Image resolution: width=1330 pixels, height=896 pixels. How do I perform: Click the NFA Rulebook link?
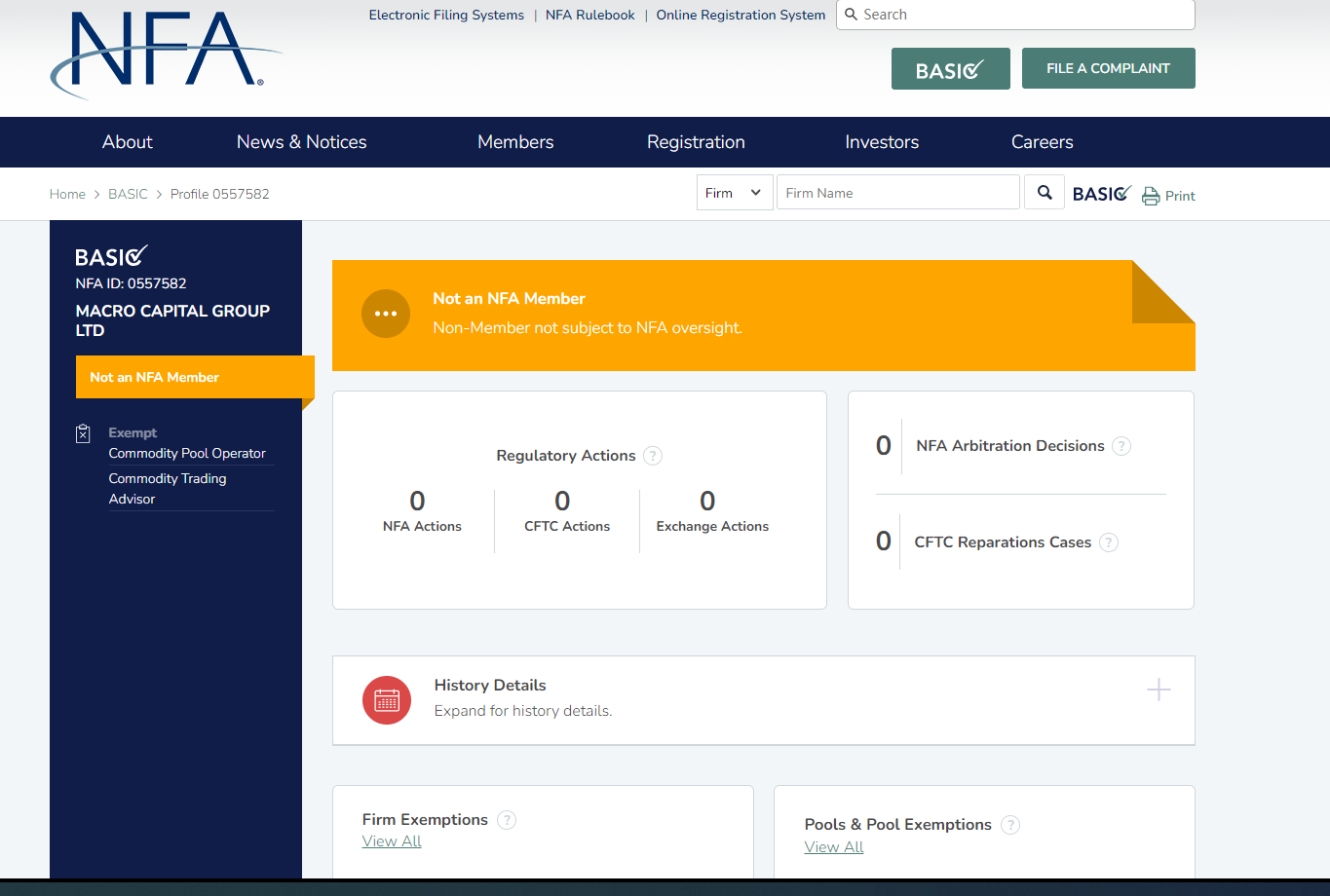tap(589, 15)
